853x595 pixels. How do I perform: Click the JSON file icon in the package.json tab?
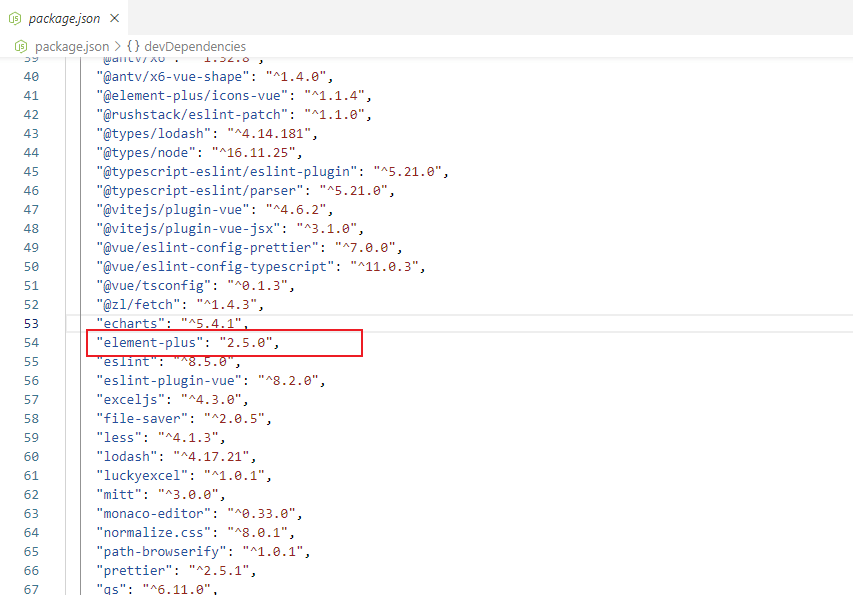[x=14, y=17]
